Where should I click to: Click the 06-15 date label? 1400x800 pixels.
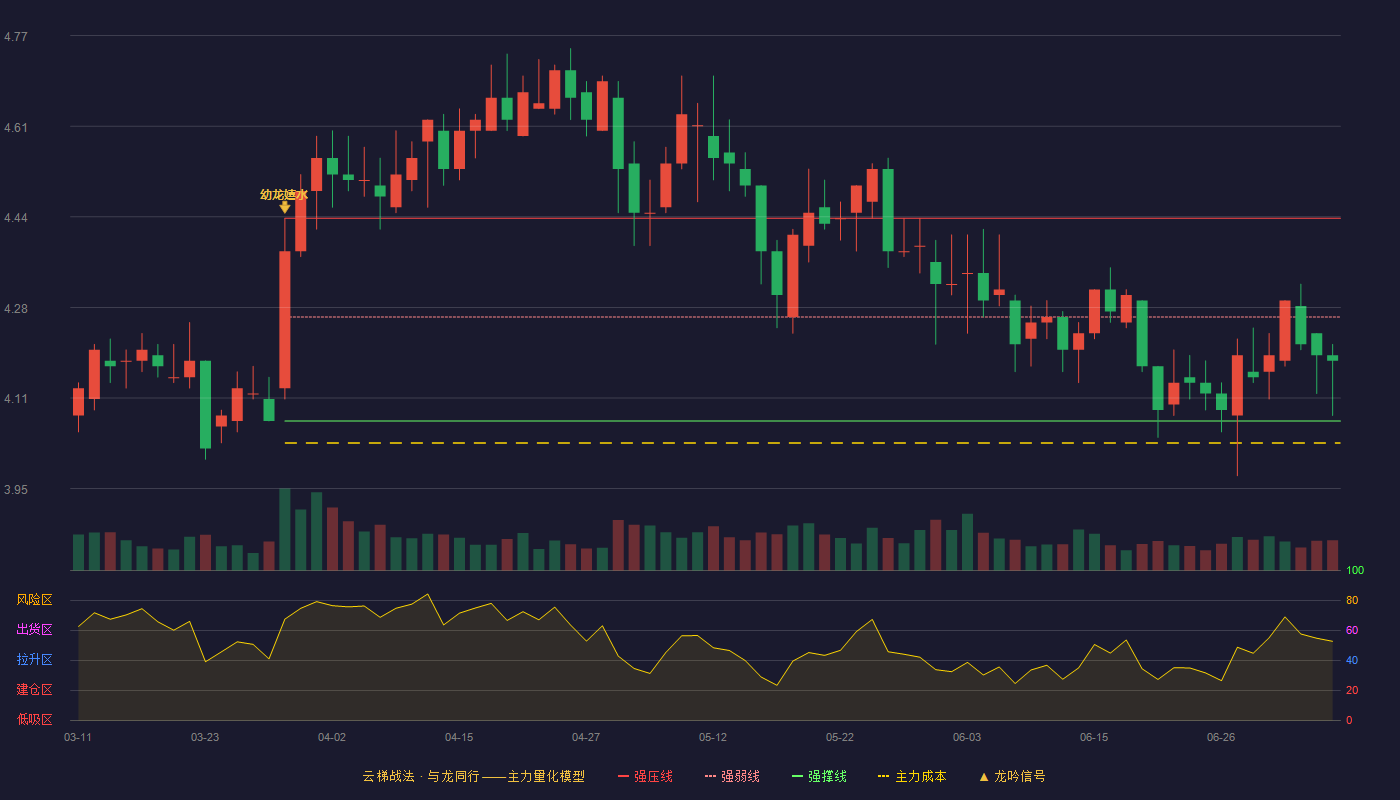pyautogui.click(x=1094, y=737)
